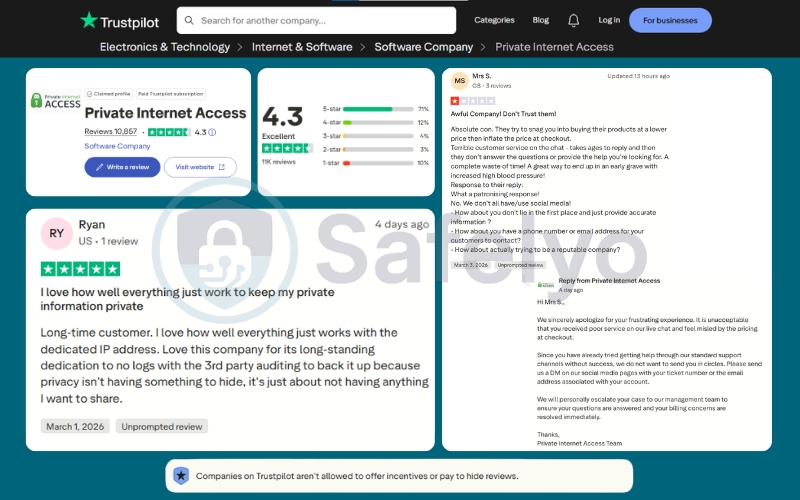
Task: Click Log in
Action: click(609, 20)
